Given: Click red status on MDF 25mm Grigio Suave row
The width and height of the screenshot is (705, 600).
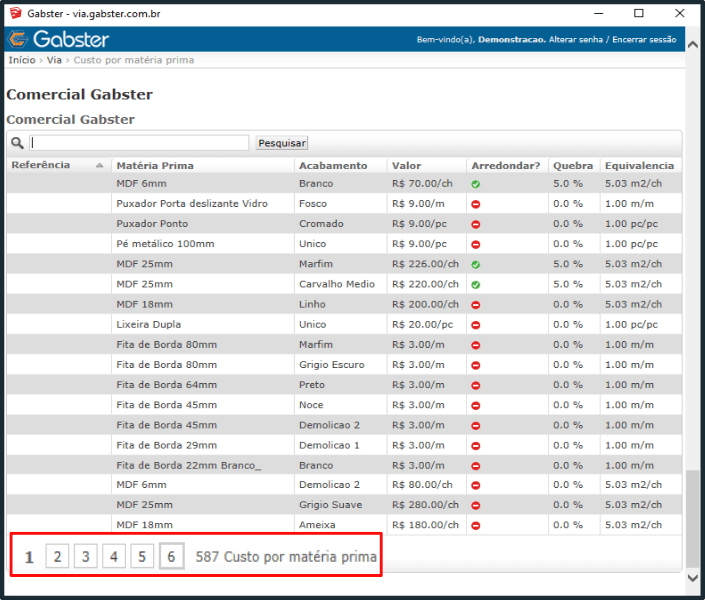Looking at the screenshot, I should click(x=476, y=506).
